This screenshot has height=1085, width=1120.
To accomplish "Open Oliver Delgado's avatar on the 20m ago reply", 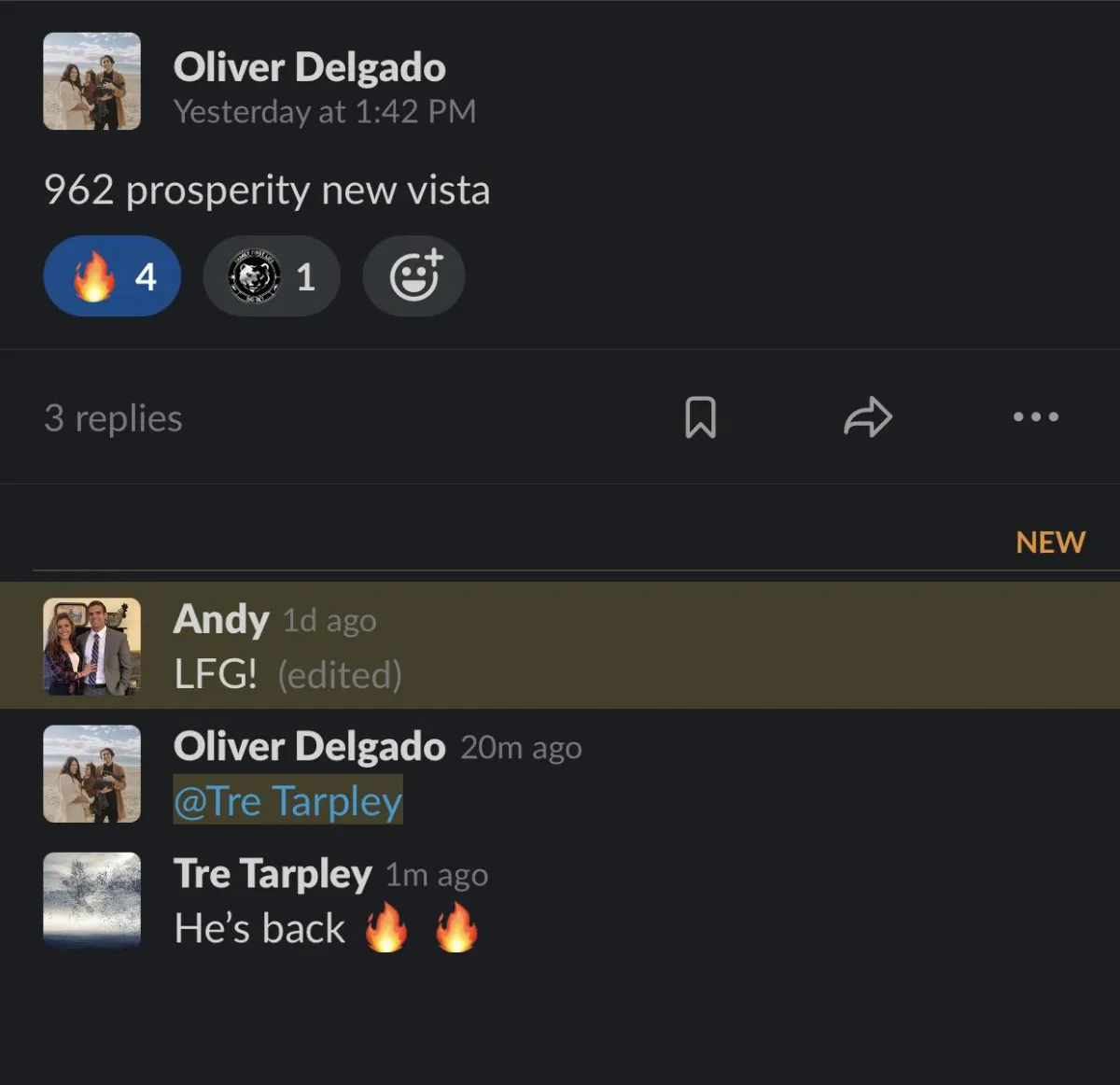I will 91,773.
